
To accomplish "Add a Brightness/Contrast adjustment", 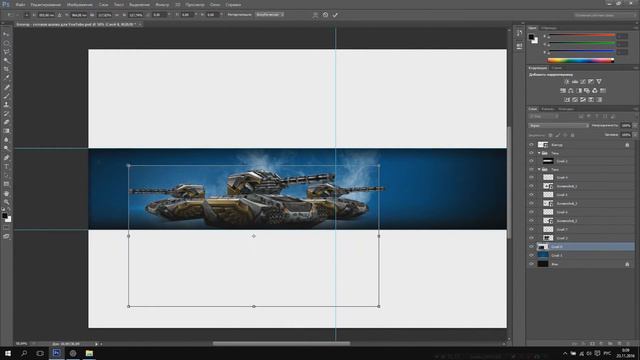I will 567,82.
